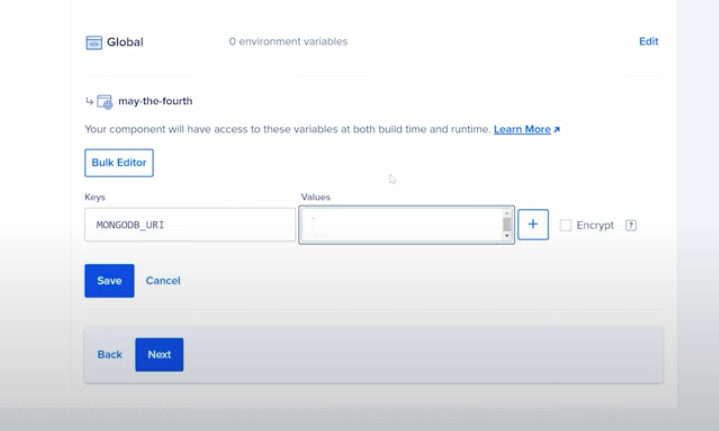Open the Bulk Editor

point(119,162)
